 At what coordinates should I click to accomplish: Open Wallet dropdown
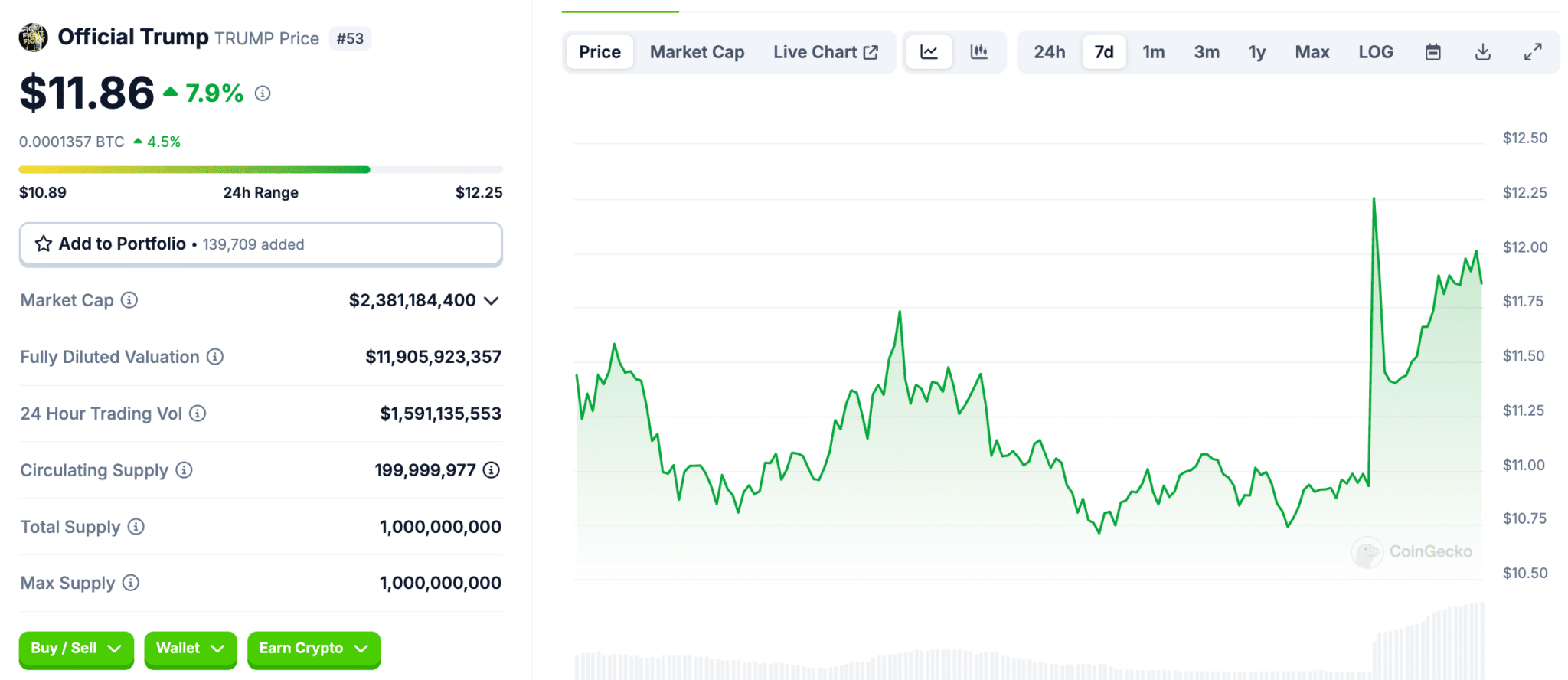(191, 649)
